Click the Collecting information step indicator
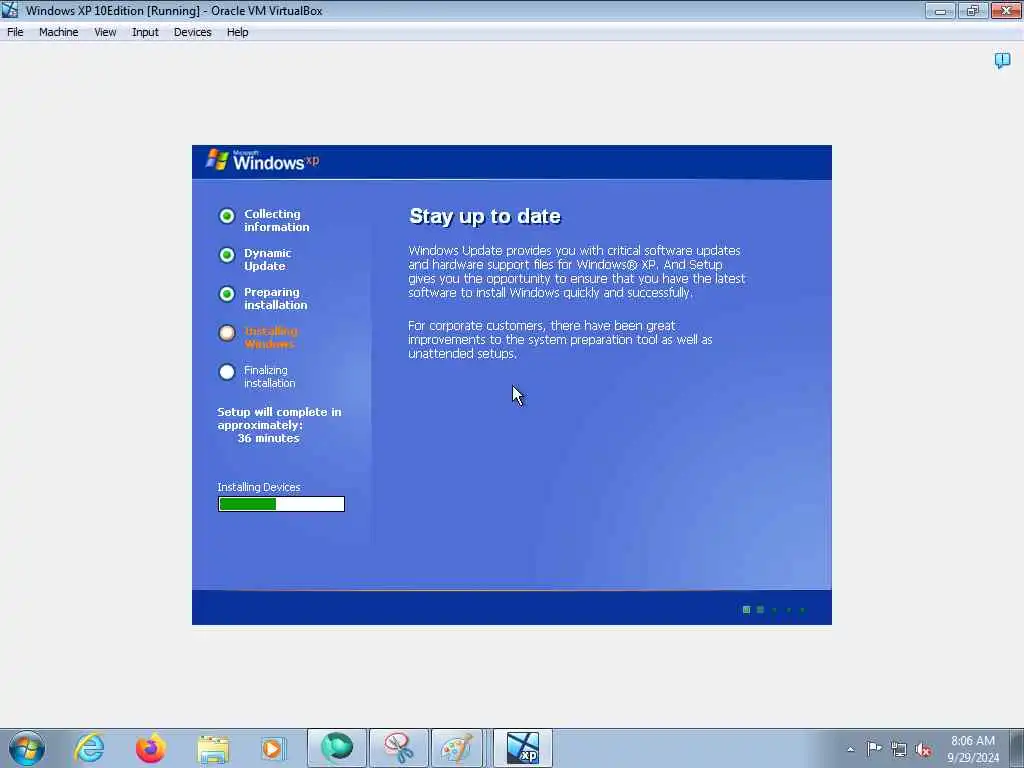The image size is (1024, 768). pyautogui.click(x=227, y=216)
